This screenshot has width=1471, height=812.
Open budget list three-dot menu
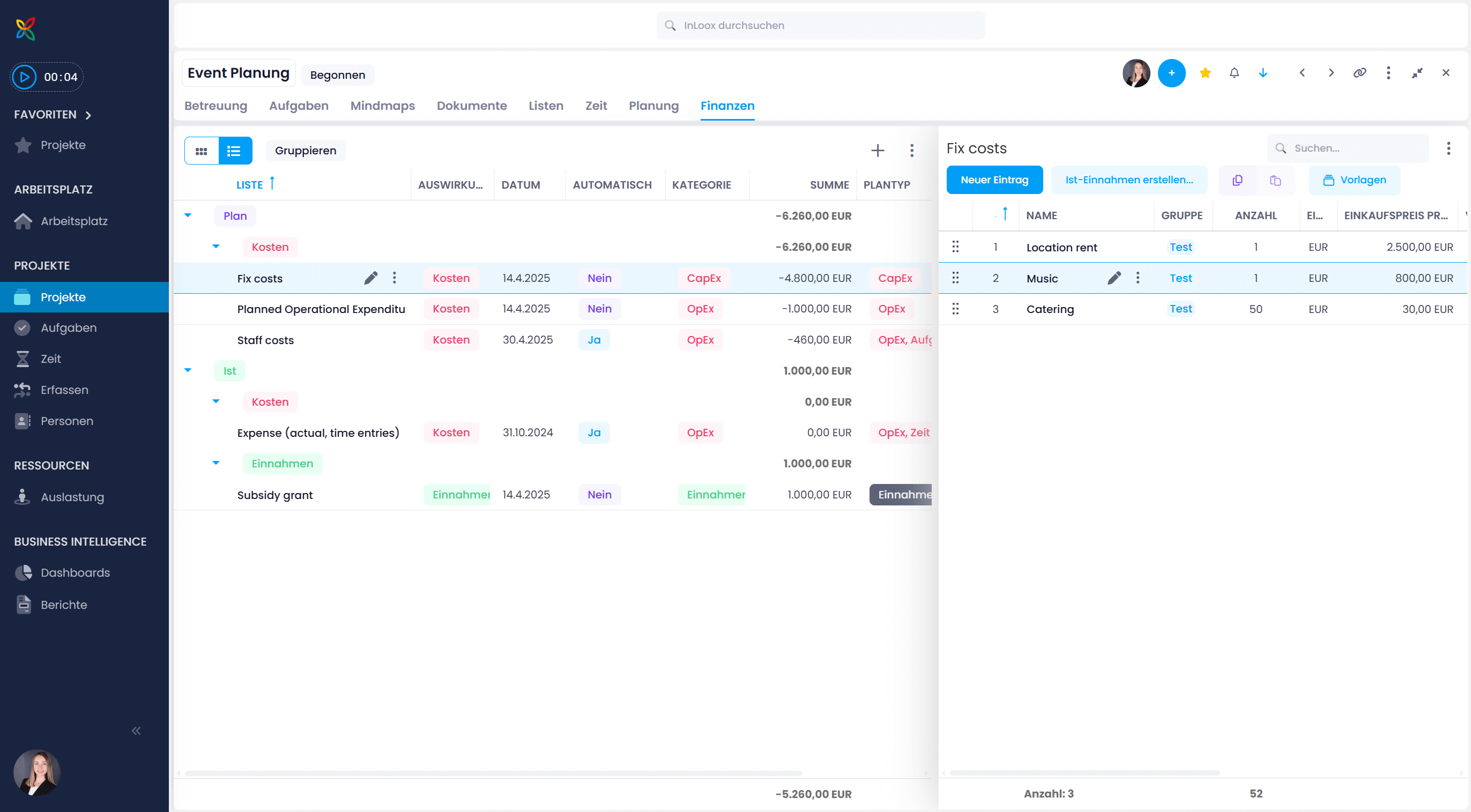(912, 151)
